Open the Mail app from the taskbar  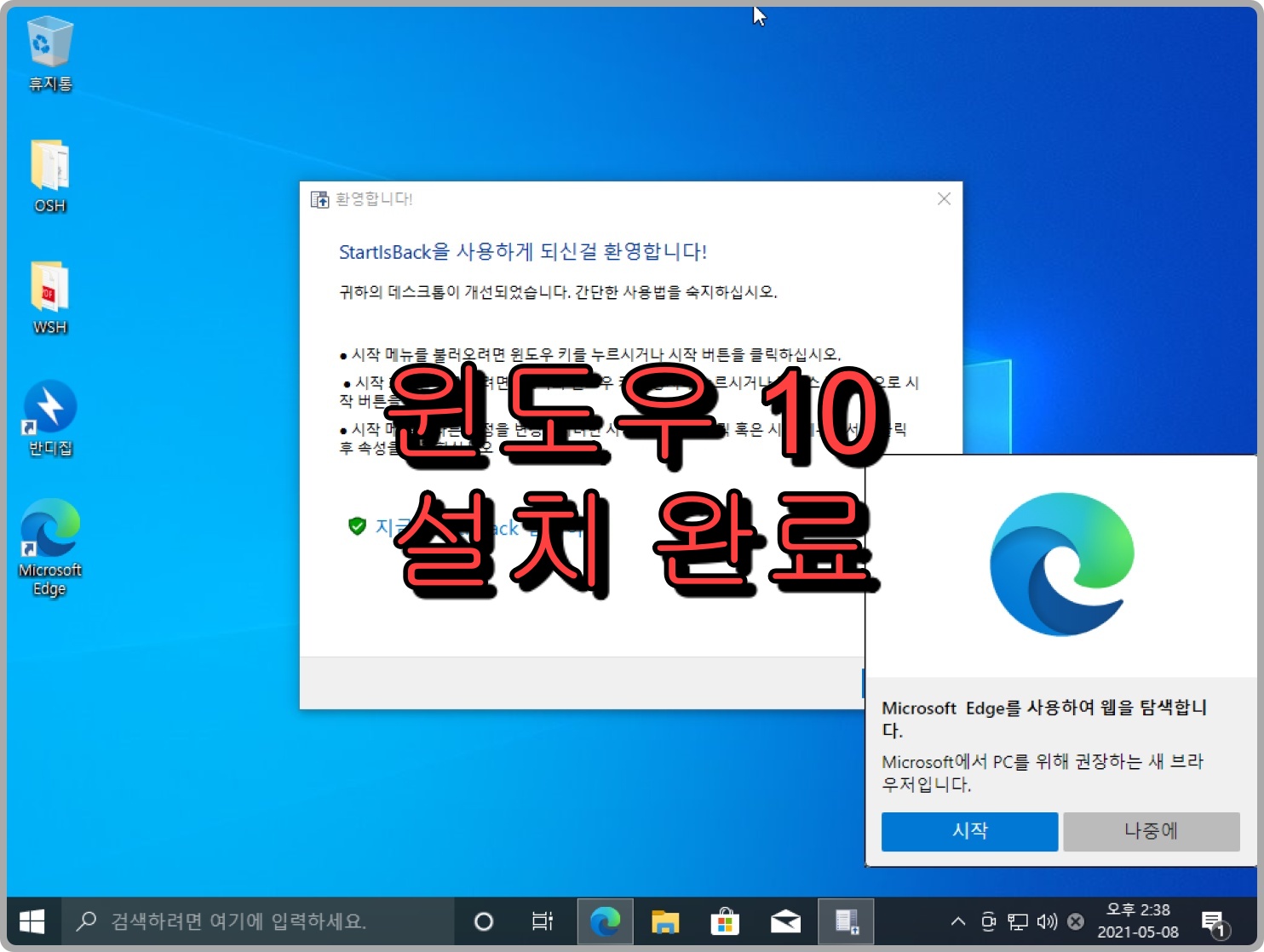pos(785,921)
